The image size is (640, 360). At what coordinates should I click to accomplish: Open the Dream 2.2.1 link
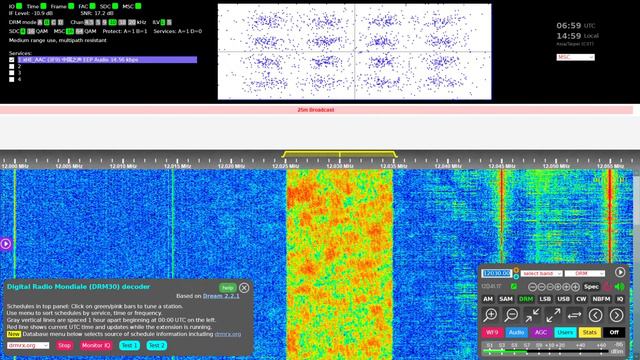tap(221, 296)
